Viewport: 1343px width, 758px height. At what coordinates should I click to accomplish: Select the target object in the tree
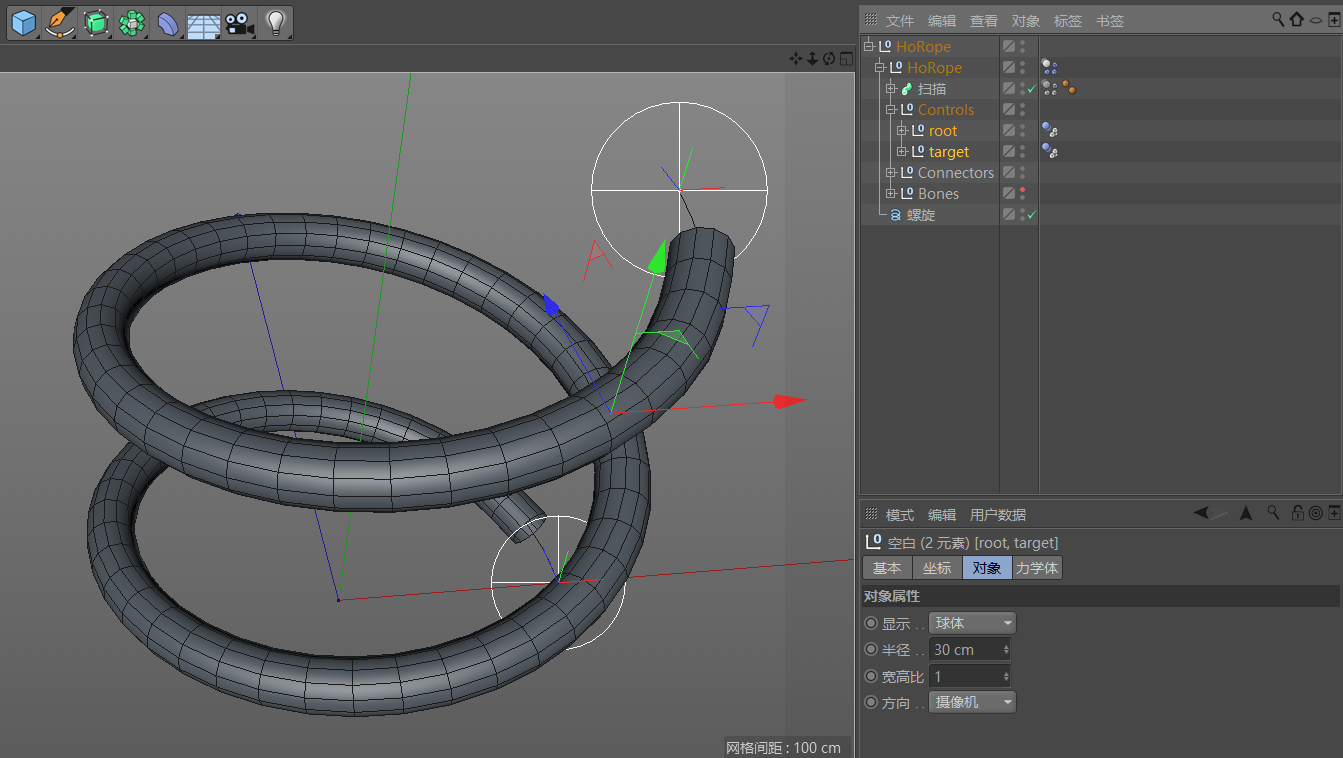point(948,152)
